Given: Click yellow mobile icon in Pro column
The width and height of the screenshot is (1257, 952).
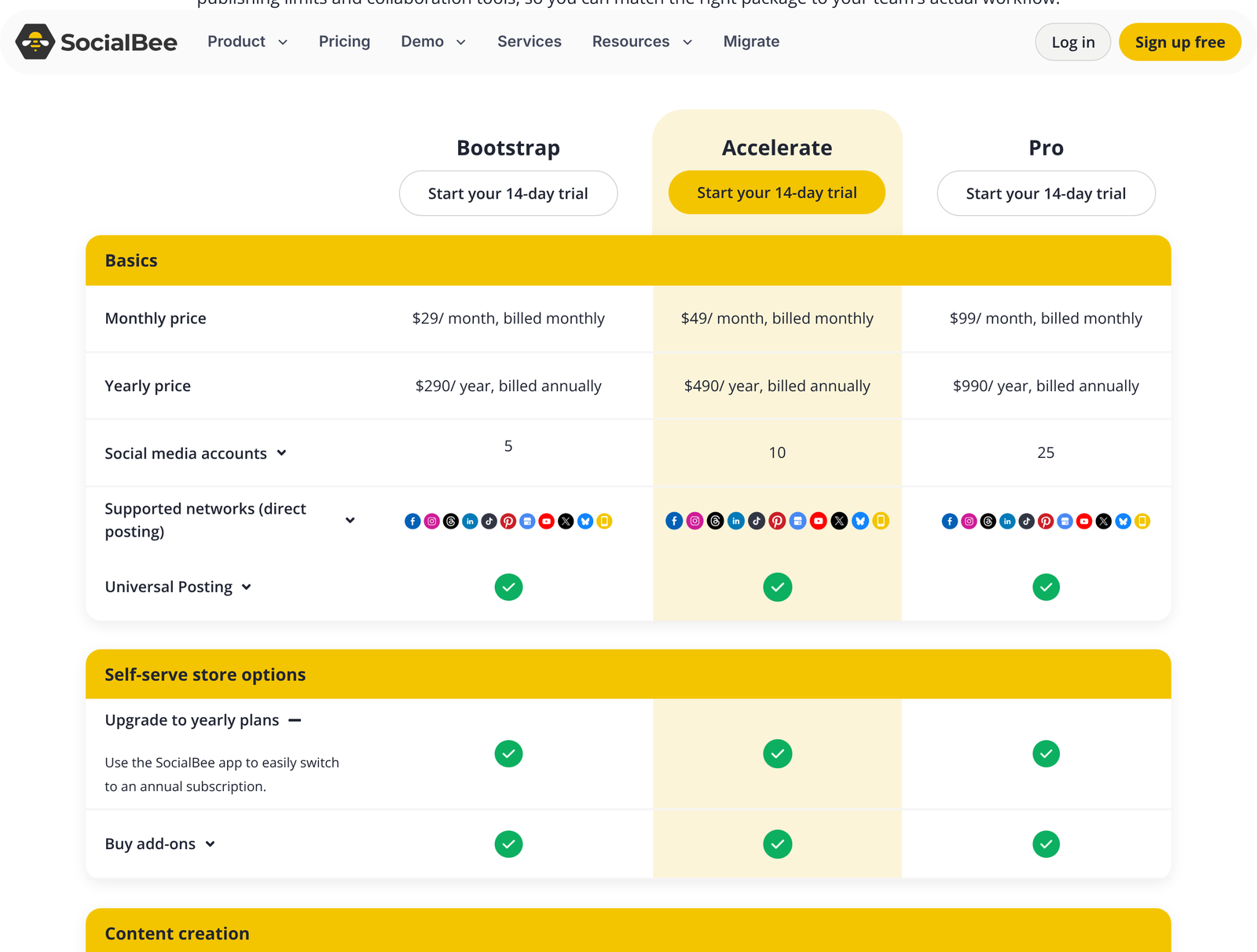Looking at the screenshot, I should tap(1142, 521).
